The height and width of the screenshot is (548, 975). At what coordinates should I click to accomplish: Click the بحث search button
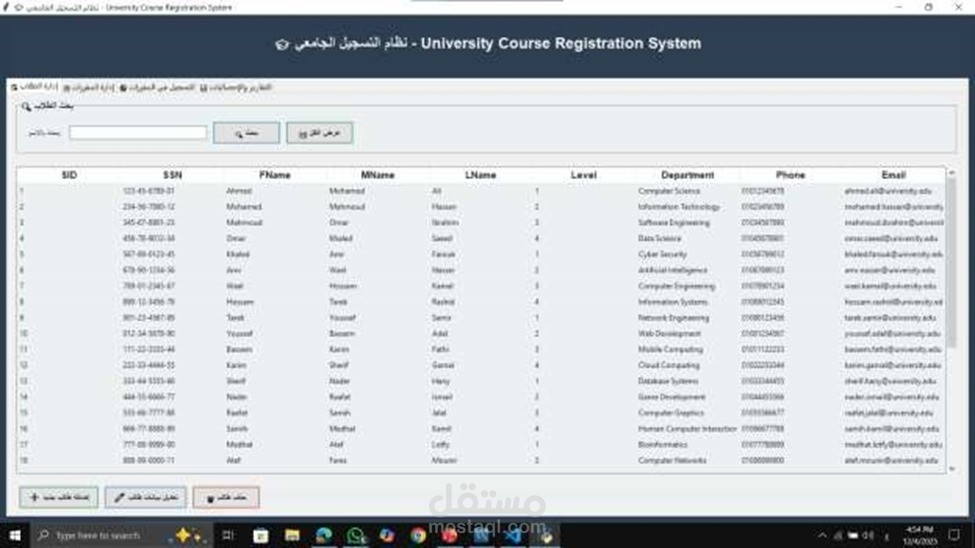coord(246,133)
